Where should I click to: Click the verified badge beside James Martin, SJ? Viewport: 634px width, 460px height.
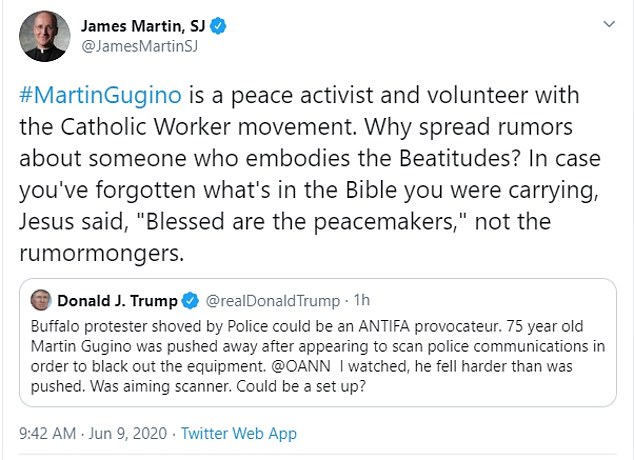click(216, 26)
